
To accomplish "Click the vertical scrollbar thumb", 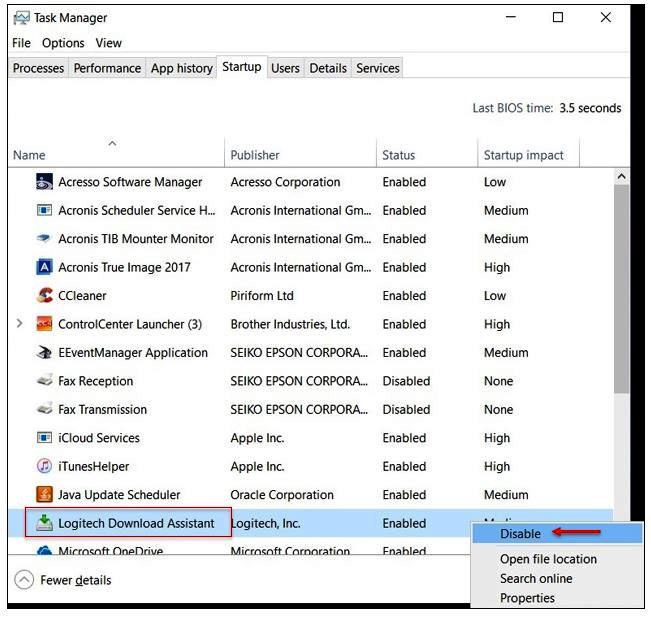I will [x=621, y=289].
